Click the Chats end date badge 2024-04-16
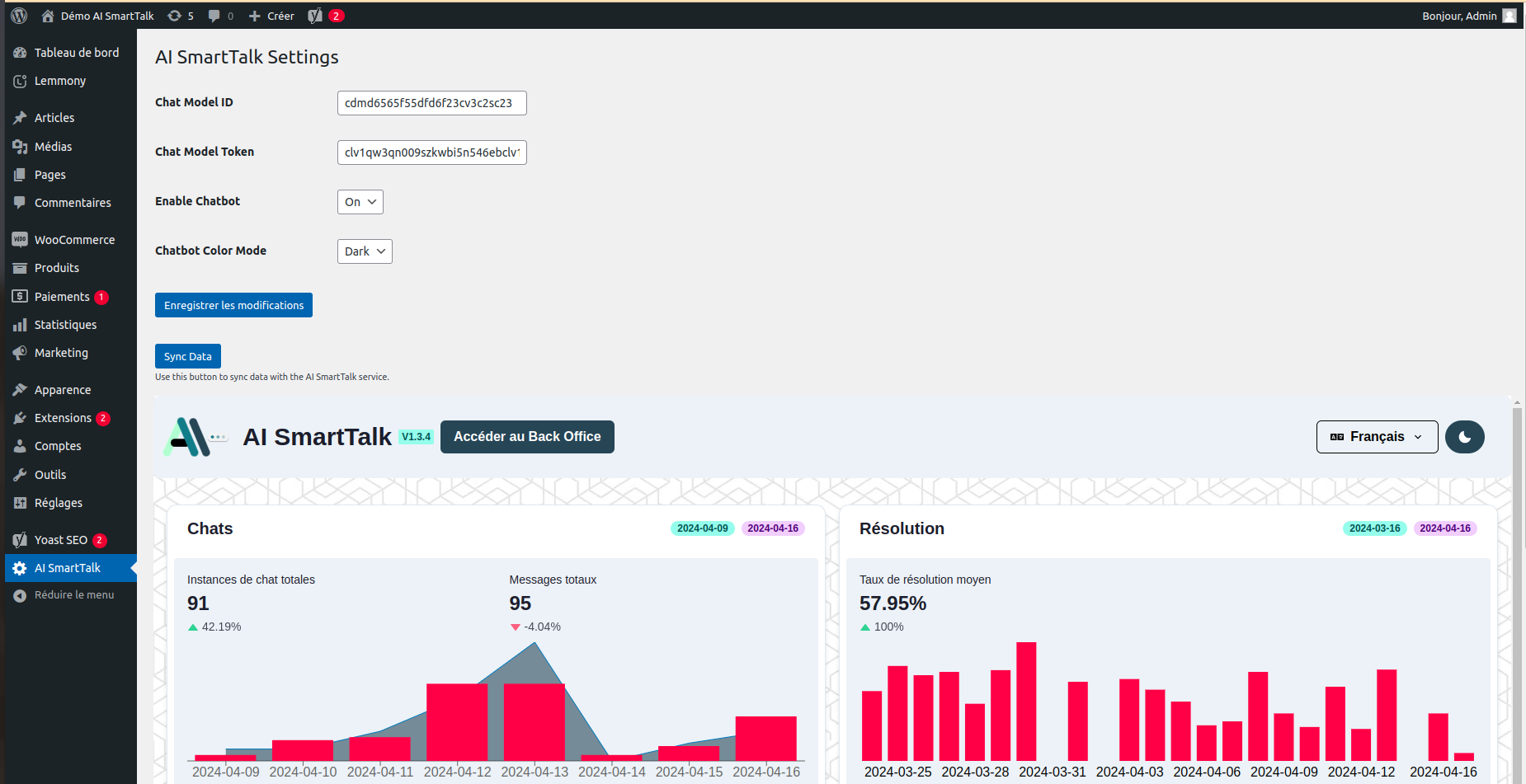Image resolution: width=1526 pixels, height=784 pixels. tap(773, 528)
